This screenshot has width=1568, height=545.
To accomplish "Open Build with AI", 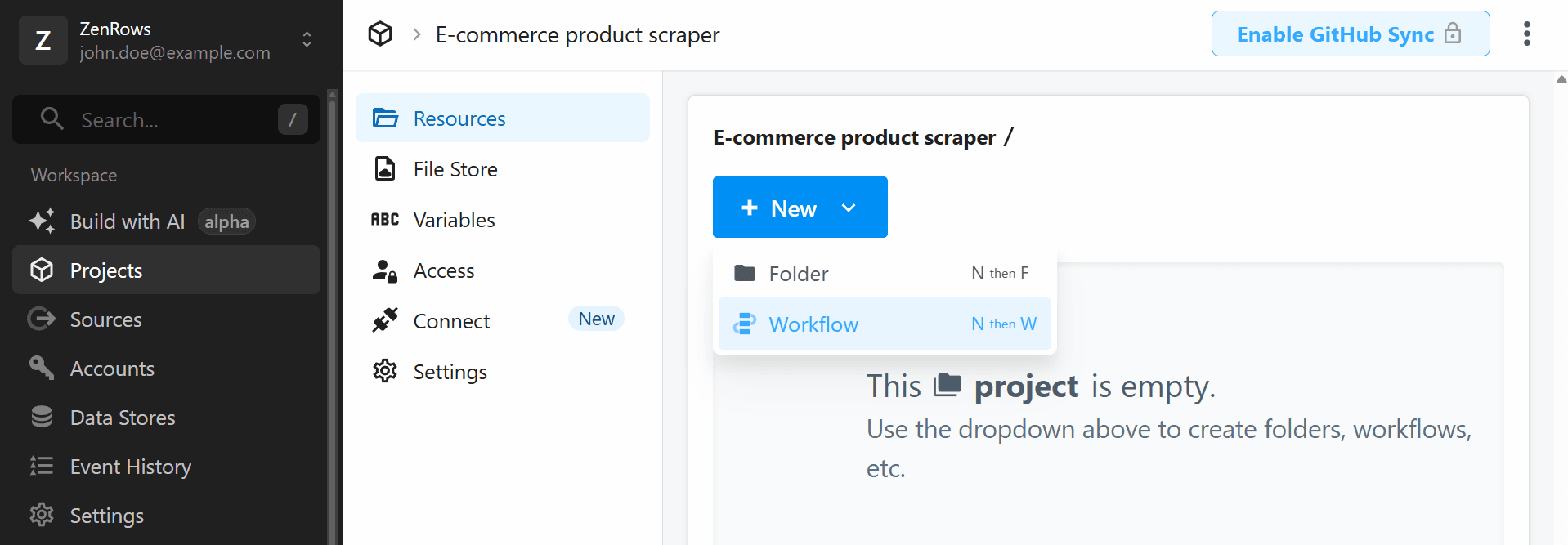I will coord(166,221).
